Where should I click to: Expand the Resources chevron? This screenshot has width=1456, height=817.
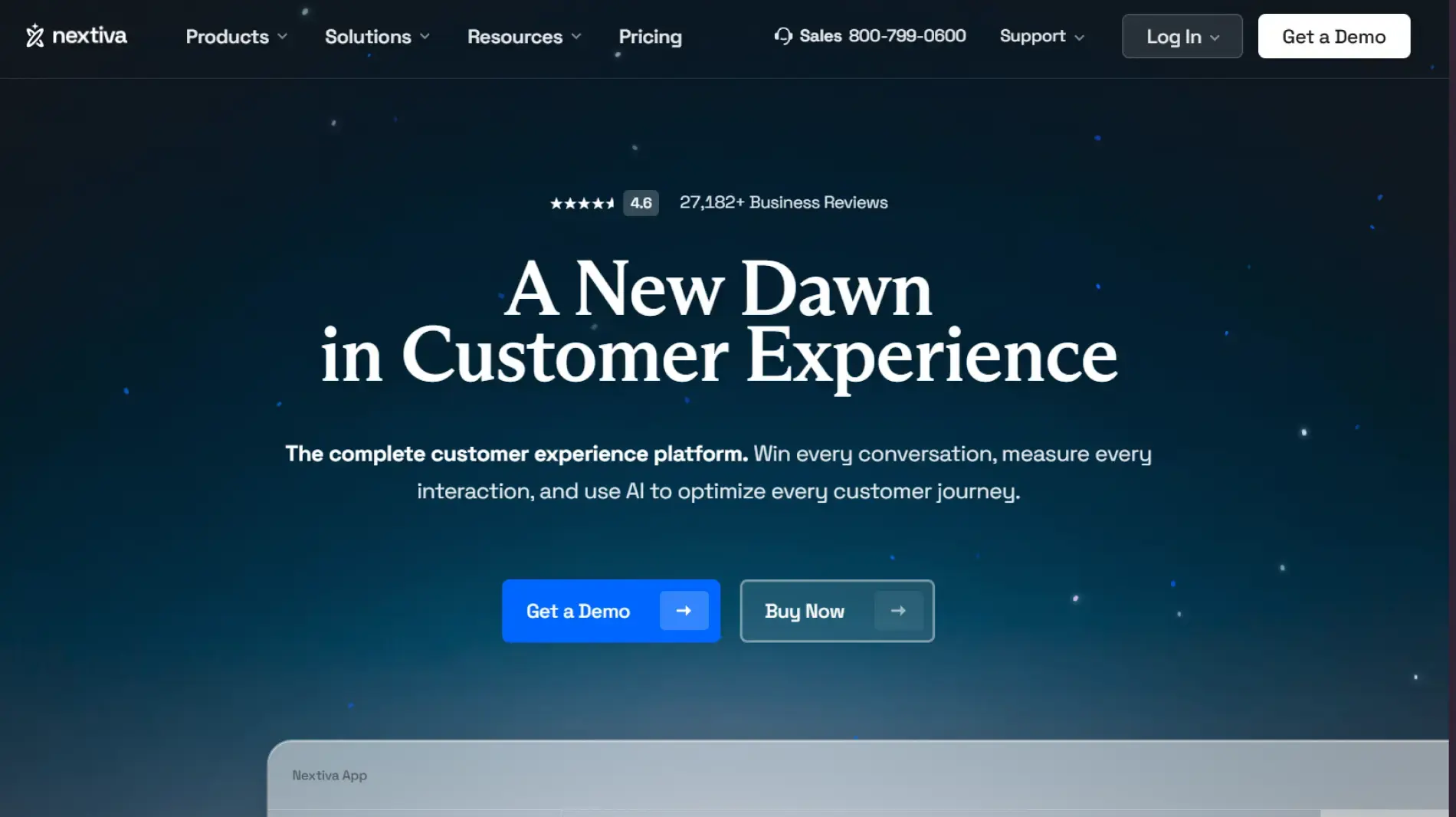[576, 37]
